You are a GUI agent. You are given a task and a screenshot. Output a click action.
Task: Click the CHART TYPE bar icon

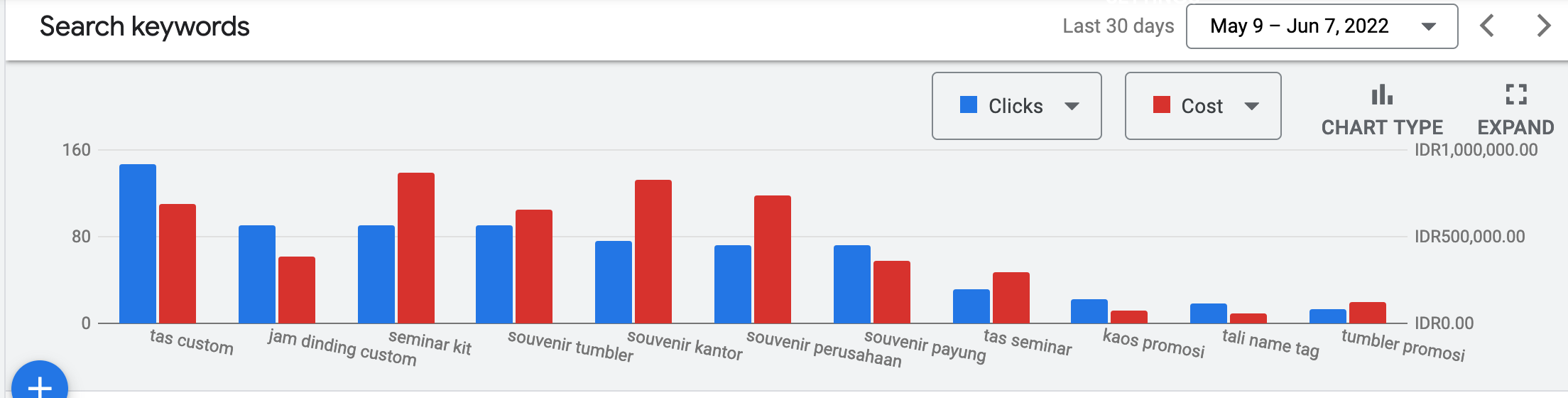1381,95
